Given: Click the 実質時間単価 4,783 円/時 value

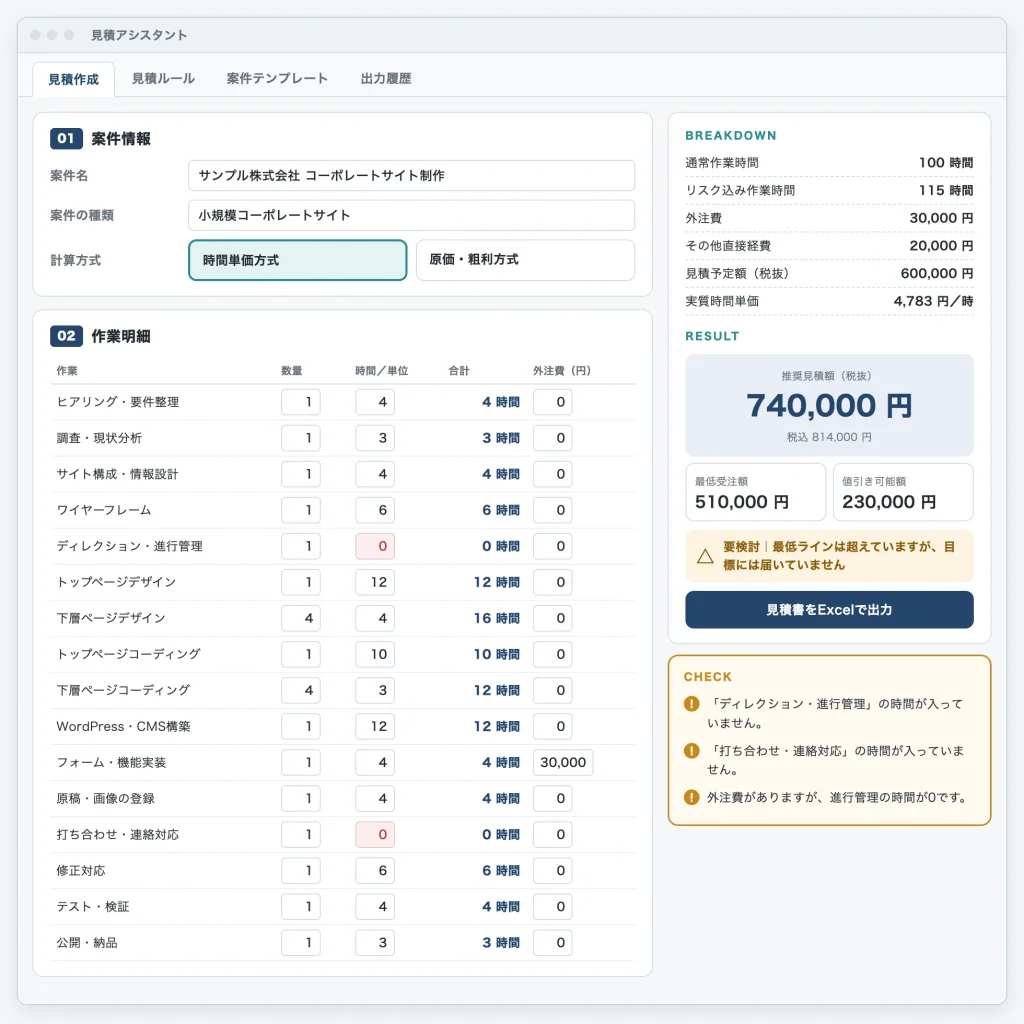Looking at the screenshot, I should 933,301.
